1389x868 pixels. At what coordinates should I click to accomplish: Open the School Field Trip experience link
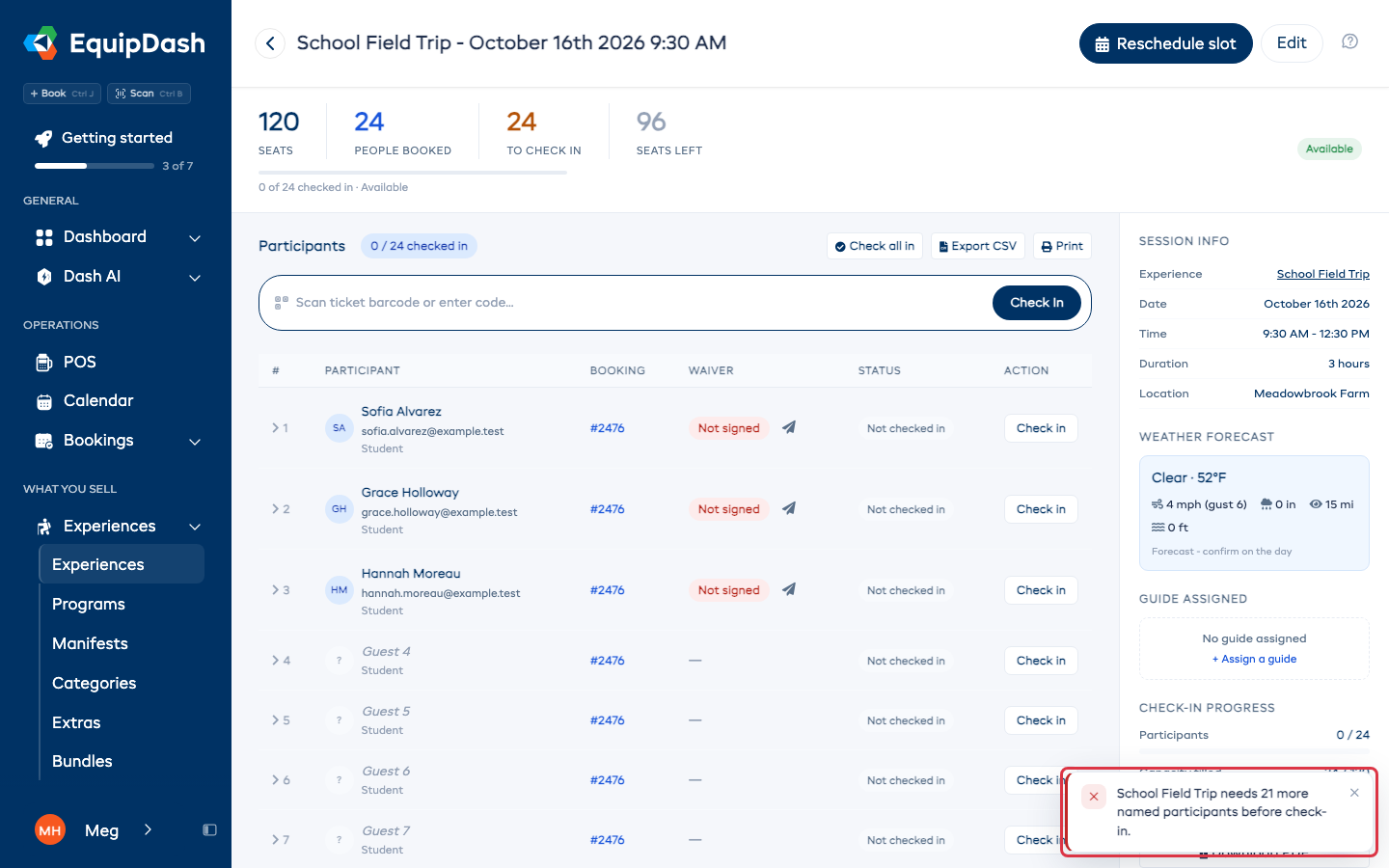click(1322, 274)
